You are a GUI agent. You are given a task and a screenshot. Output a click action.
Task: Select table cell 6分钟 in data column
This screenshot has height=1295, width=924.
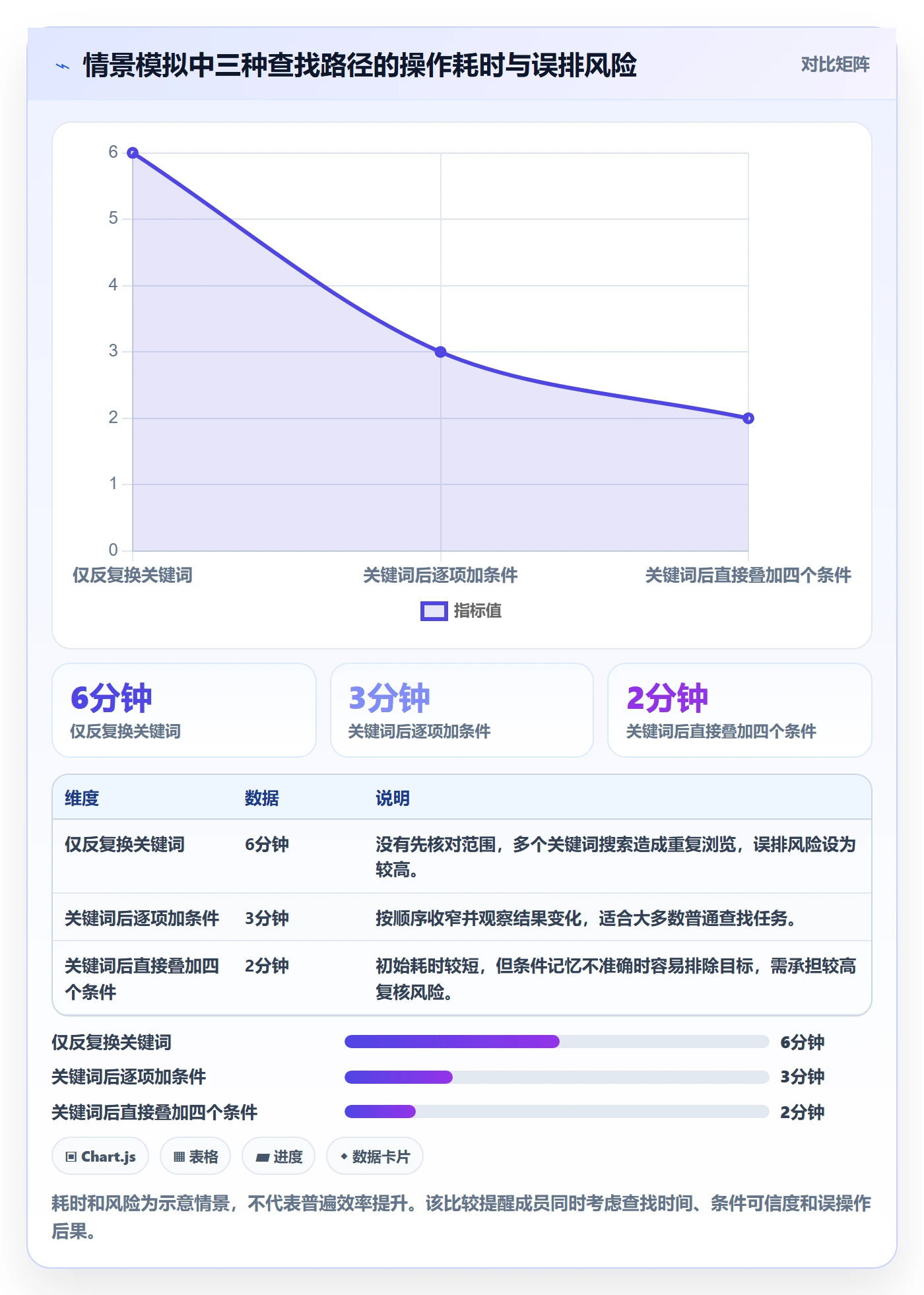click(267, 845)
